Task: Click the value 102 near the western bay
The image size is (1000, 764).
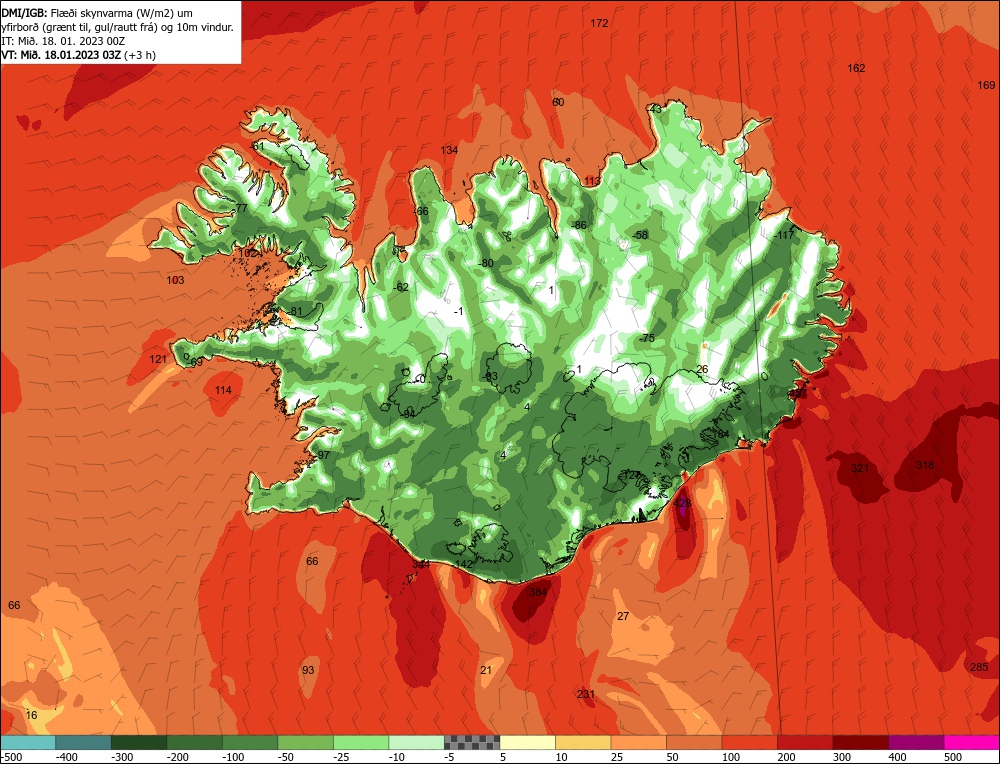Action: [x=247, y=253]
